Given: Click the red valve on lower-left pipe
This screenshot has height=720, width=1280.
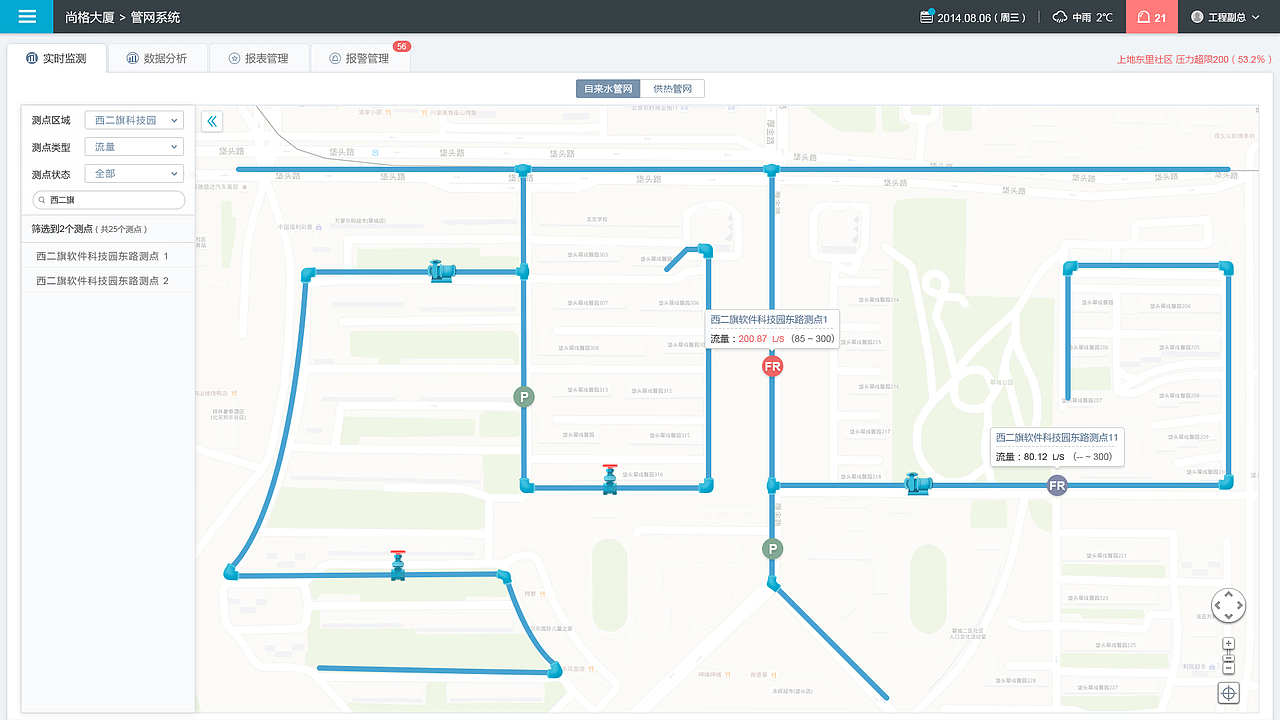Looking at the screenshot, I should coord(398,566).
